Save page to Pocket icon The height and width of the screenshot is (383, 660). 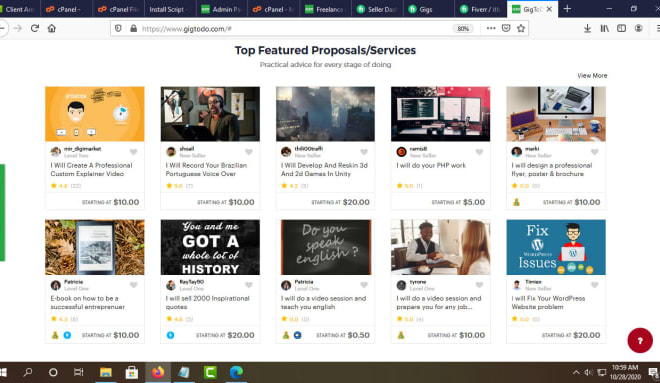pos(506,28)
